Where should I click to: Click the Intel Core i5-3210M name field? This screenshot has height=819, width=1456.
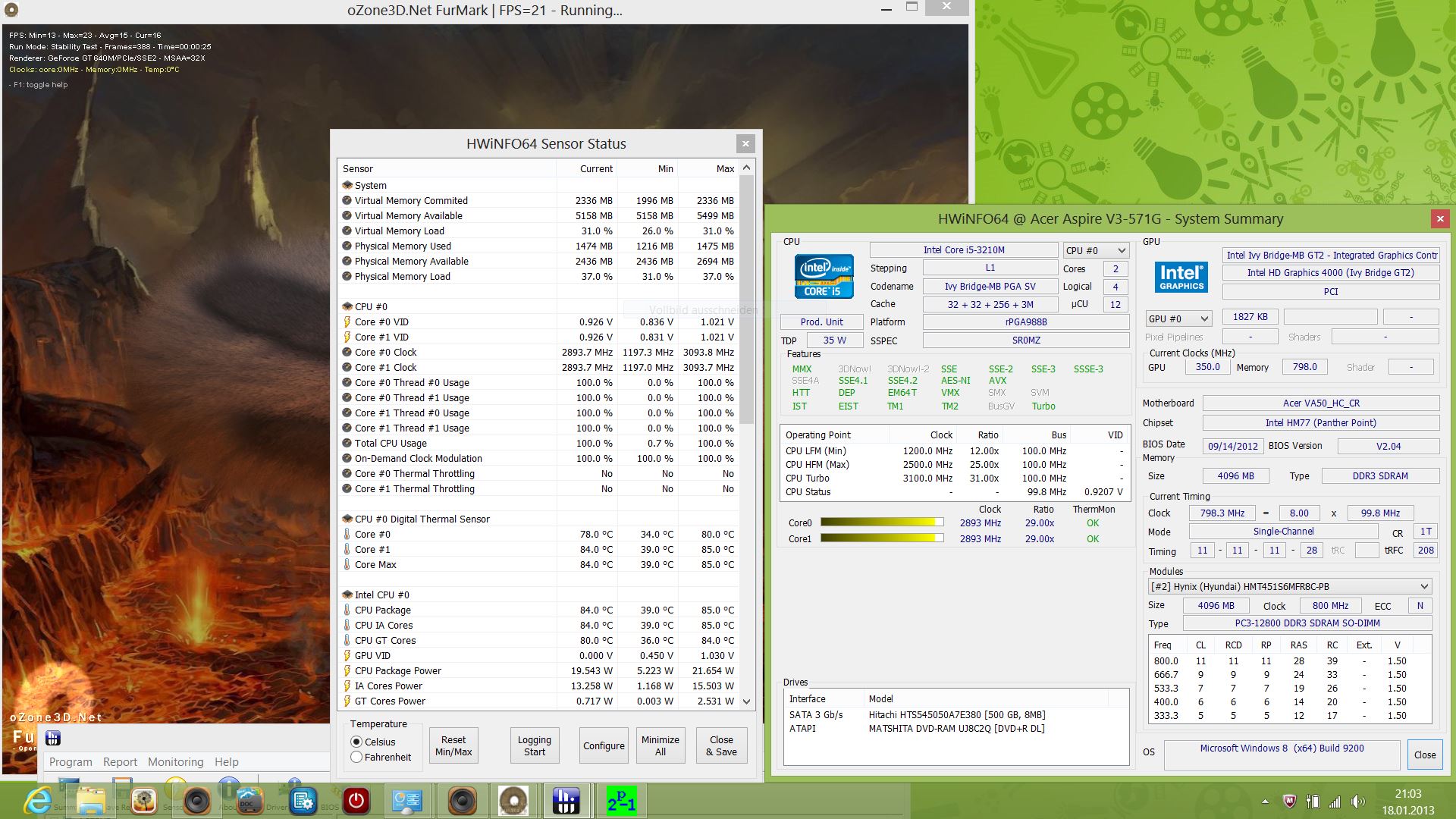(x=964, y=249)
